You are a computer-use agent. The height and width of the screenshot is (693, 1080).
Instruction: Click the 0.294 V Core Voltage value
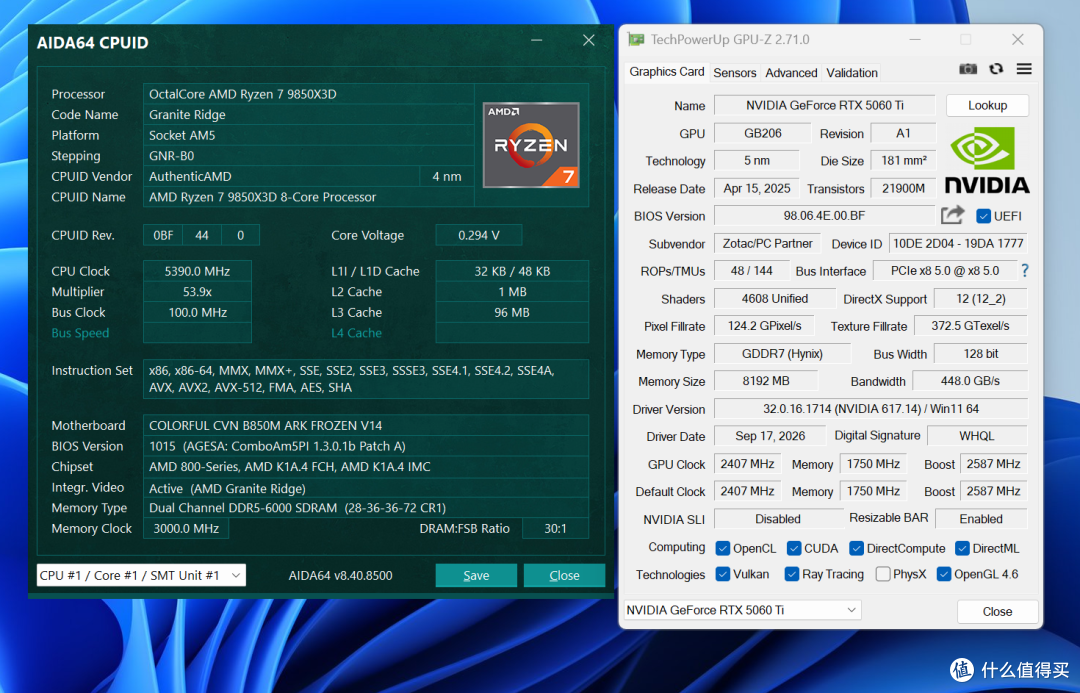tap(479, 236)
